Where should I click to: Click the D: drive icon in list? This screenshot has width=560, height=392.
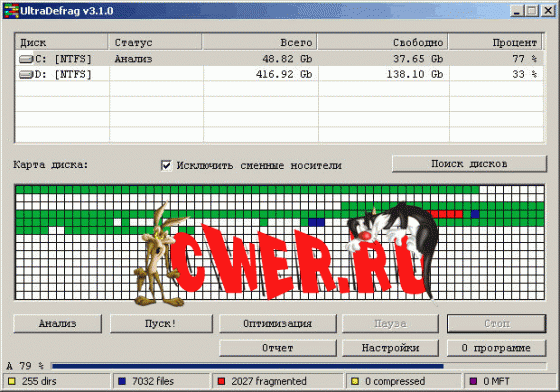[x=26, y=75]
